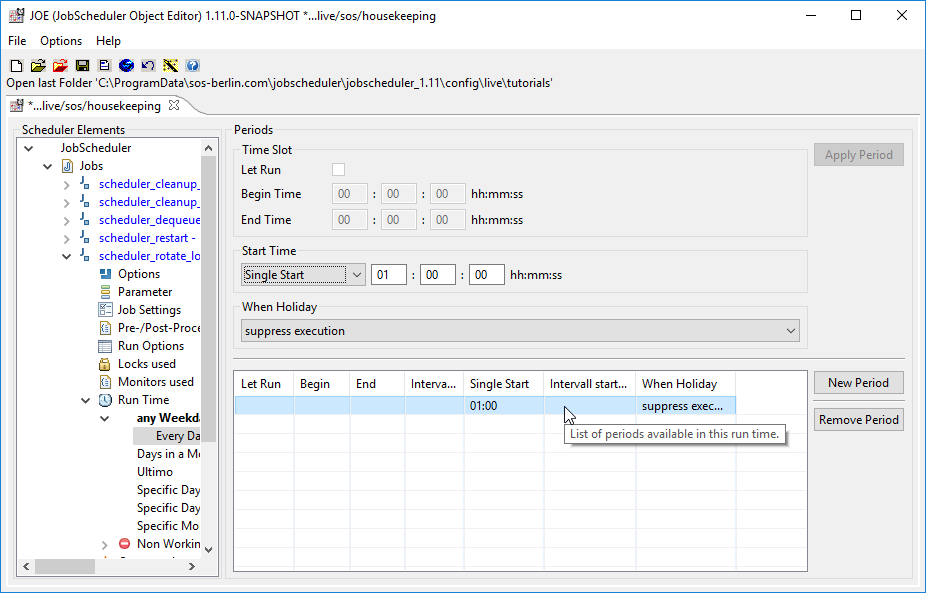This screenshot has height=593, width=926.
Task: Click the Single Start column header
Action: (x=503, y=384)
